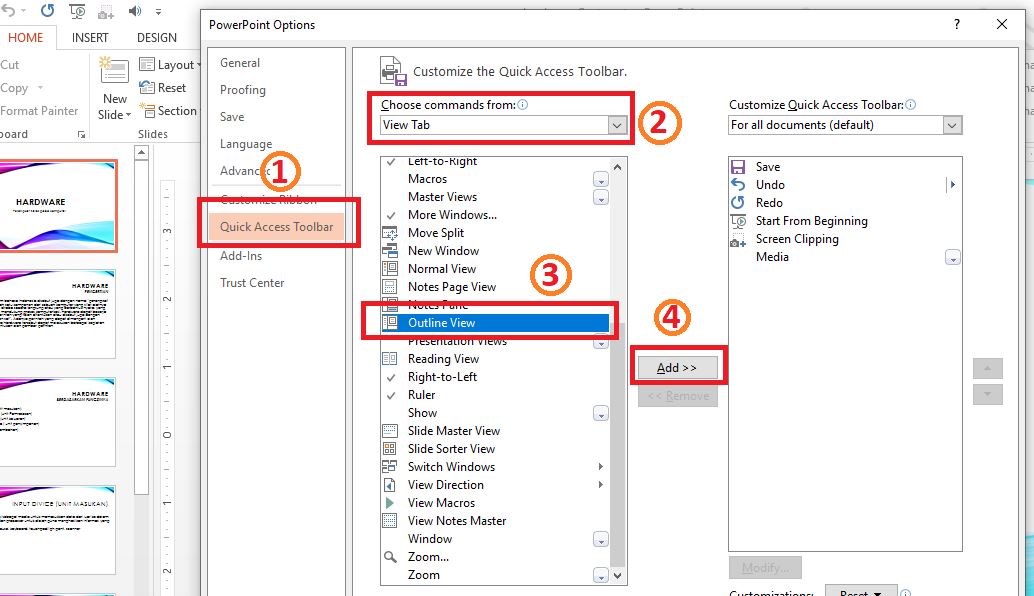Click the New Slide icon
This screenshot has height=596, width=1034.
pos(114,71)
